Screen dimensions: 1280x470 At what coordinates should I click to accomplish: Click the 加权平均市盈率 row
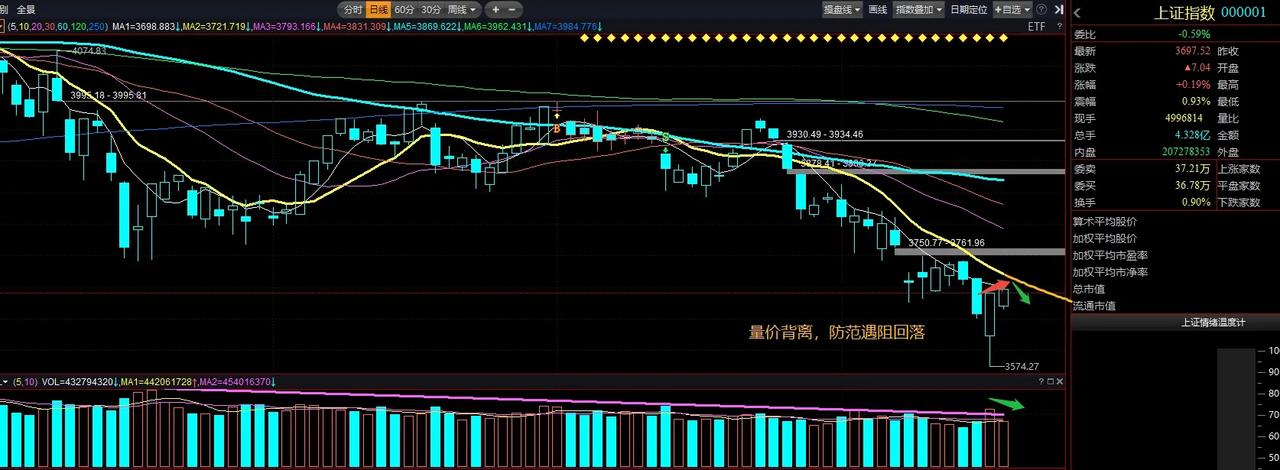1111,255
